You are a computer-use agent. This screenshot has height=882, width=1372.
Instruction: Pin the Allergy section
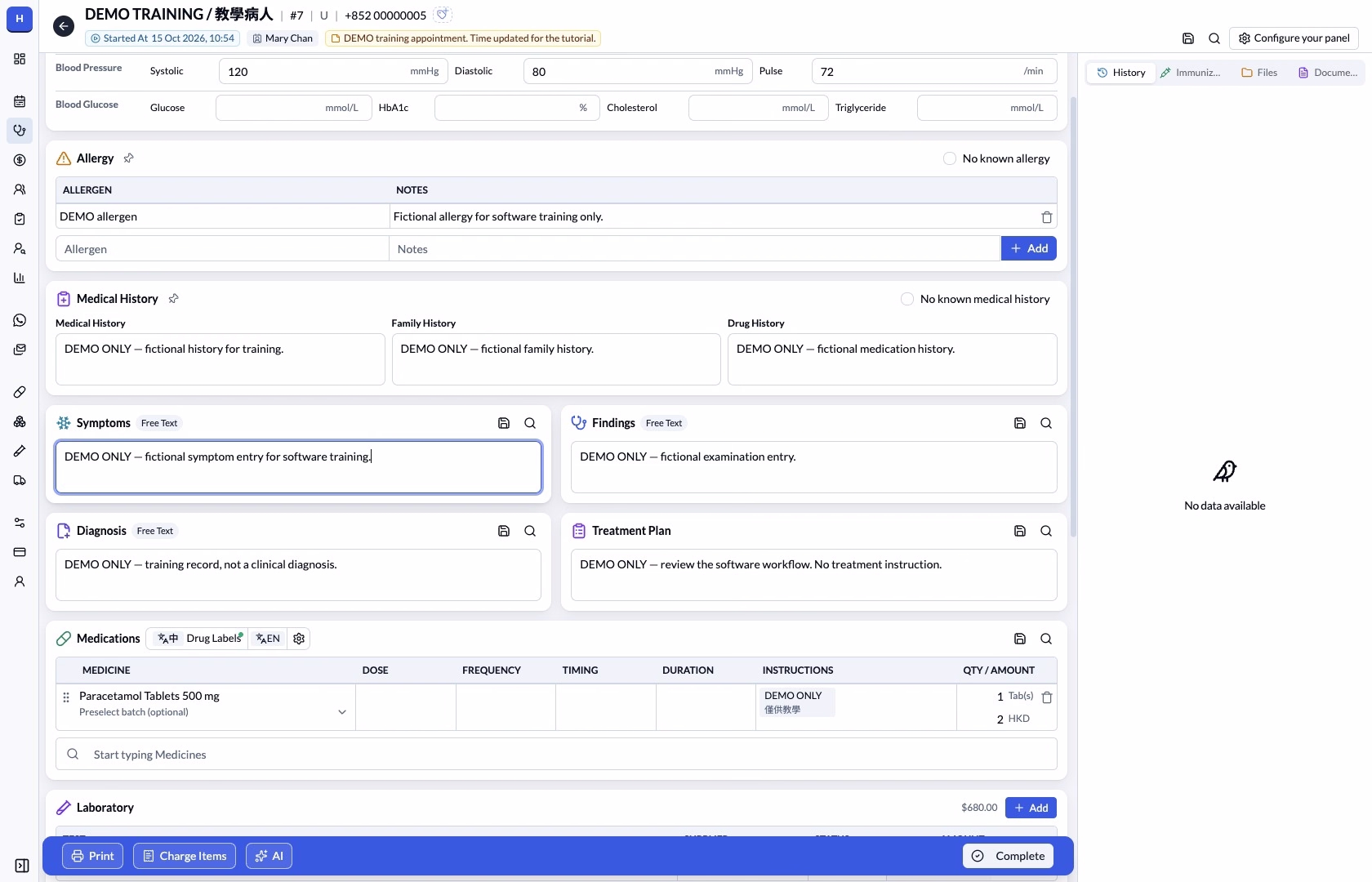[x=129, y=158]
